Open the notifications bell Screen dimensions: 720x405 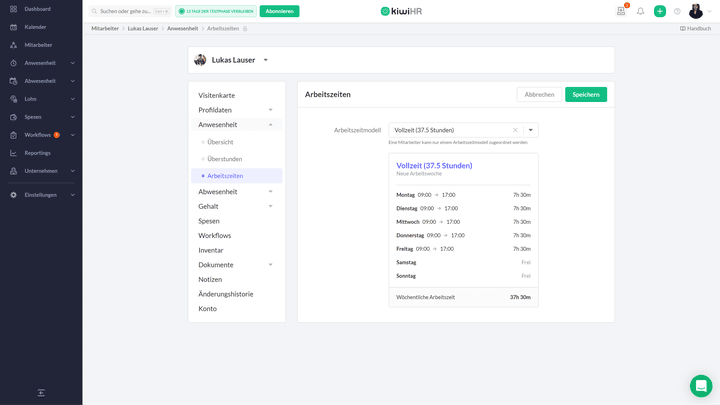pos(640,11)
